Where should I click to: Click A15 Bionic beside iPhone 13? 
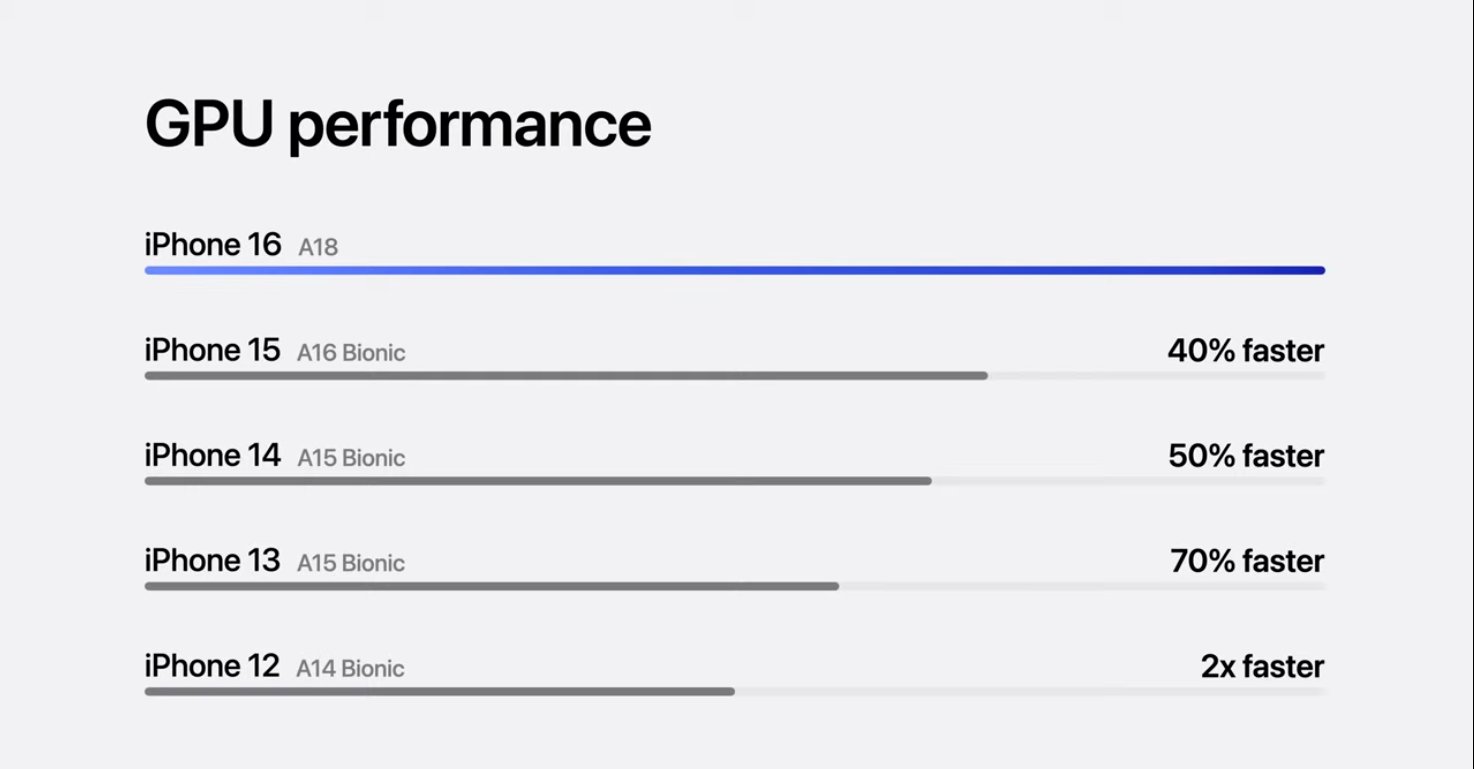(x=351, y=563)
